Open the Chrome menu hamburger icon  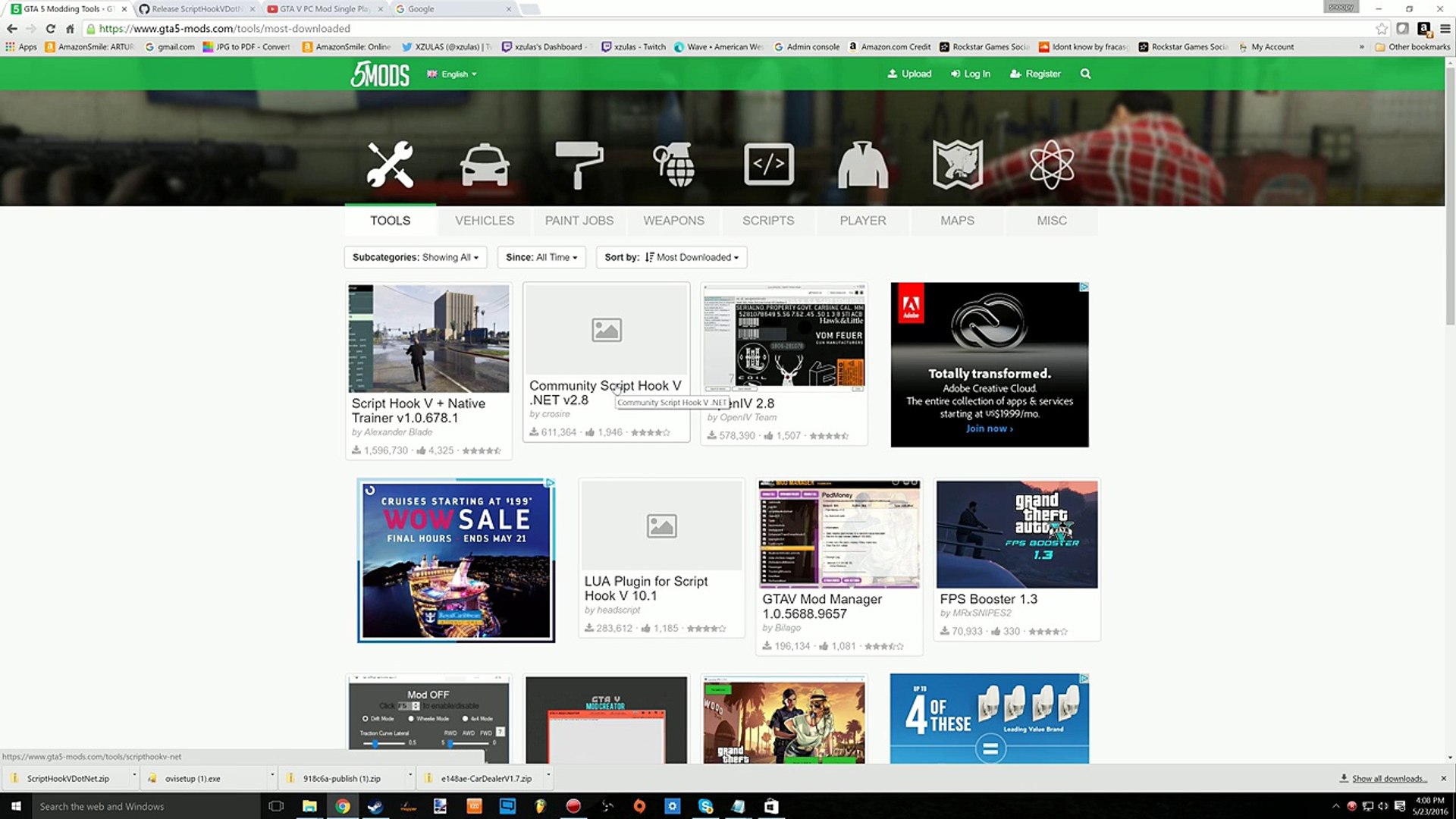1445,29
